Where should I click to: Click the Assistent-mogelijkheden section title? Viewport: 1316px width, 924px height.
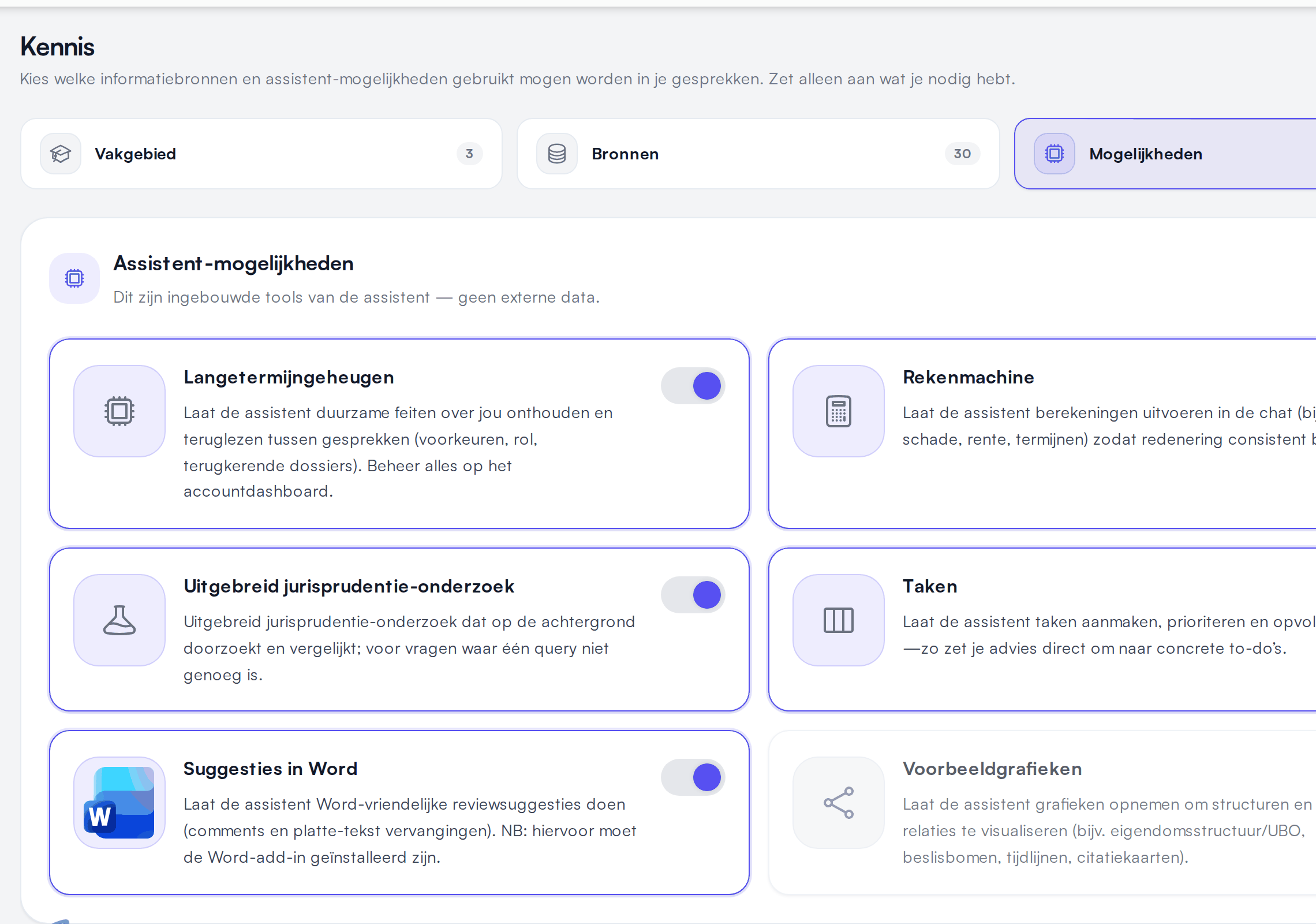(x=234, y=263)
